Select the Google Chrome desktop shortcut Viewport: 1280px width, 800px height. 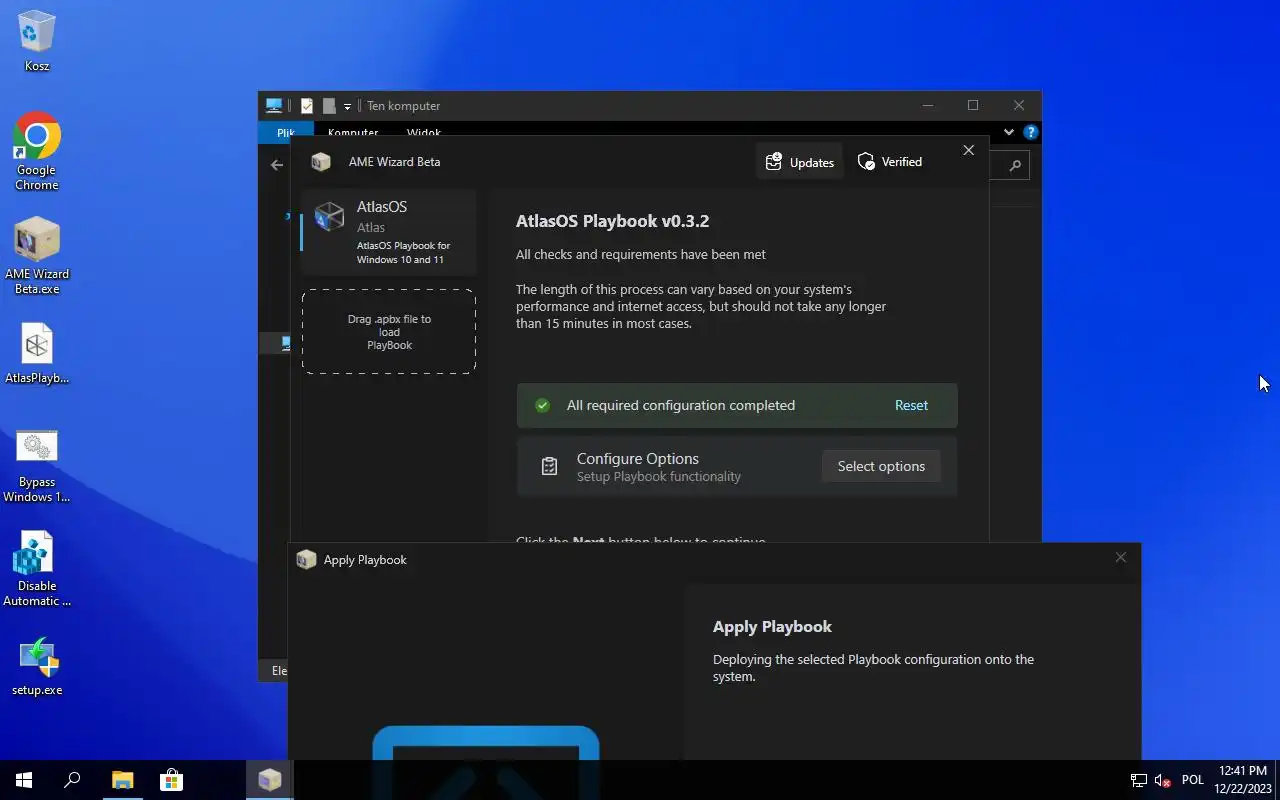pyautogui.click(x=37, y=151)
